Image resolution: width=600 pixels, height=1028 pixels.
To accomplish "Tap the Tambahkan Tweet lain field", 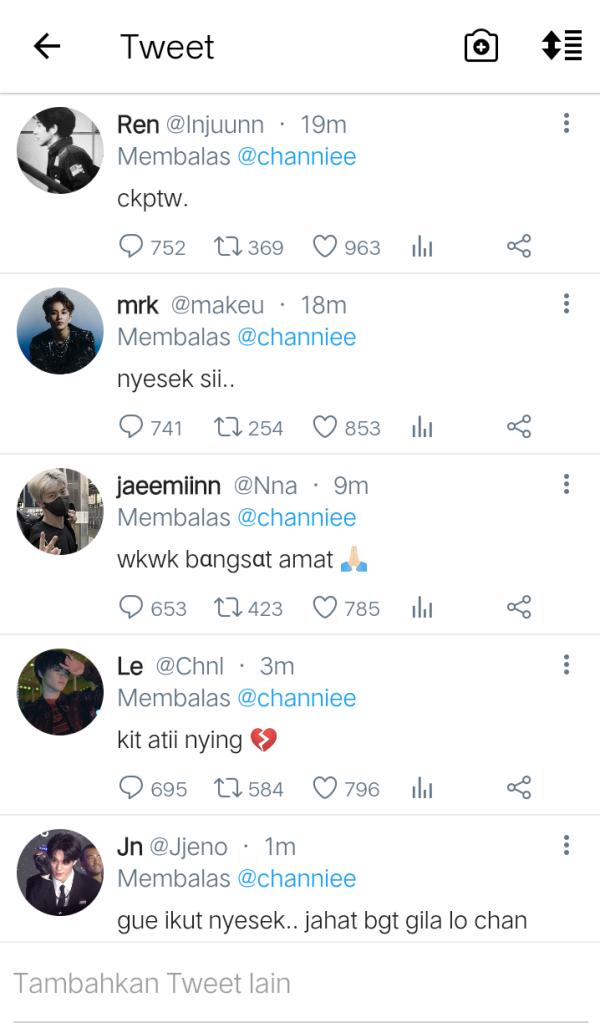I will [300, 983].
